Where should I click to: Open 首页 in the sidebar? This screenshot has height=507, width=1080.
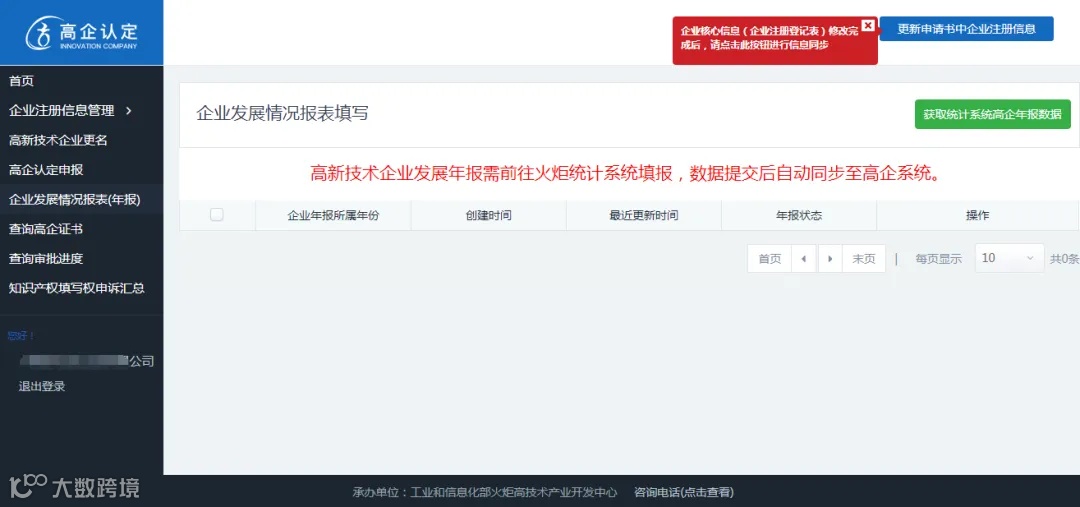[x=21, y=81]
